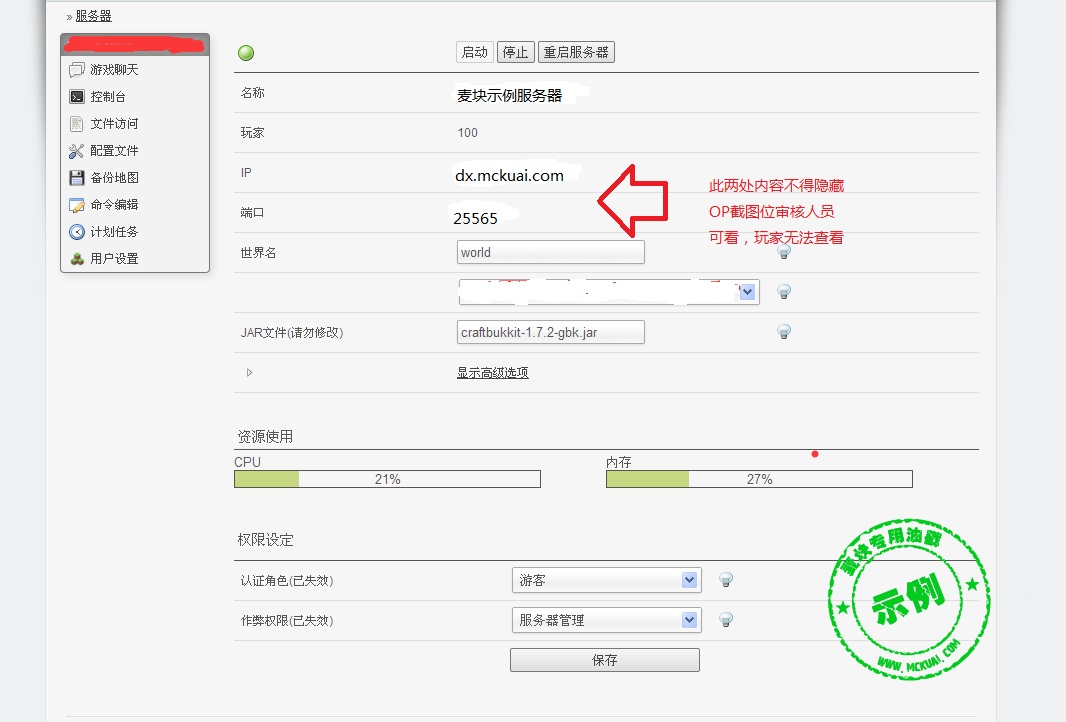Click the 停止 stop button
Viewport: 1066px width, 722px height.
pos(515,52)
